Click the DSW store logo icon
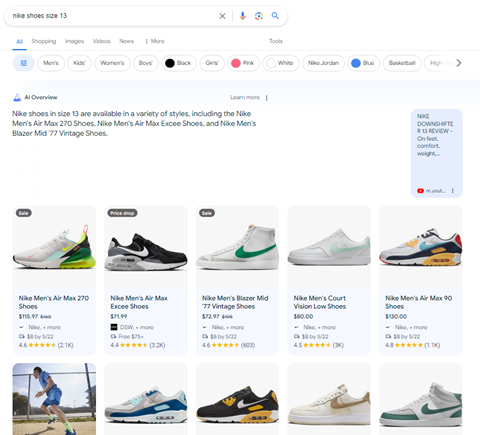This screenshot has height=435, width=480. (x=114, y=327)
